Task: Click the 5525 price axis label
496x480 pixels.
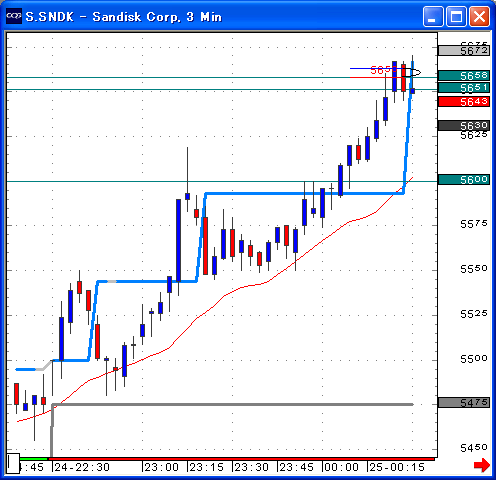Action: pyautogui.click(x=474, y=314)
